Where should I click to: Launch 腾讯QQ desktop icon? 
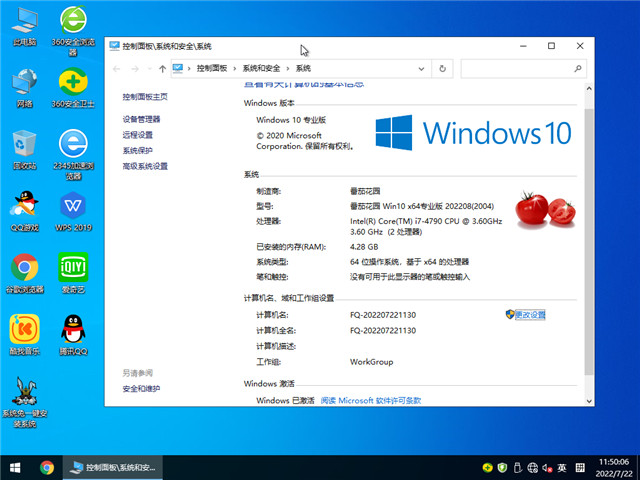coord(73,335)
